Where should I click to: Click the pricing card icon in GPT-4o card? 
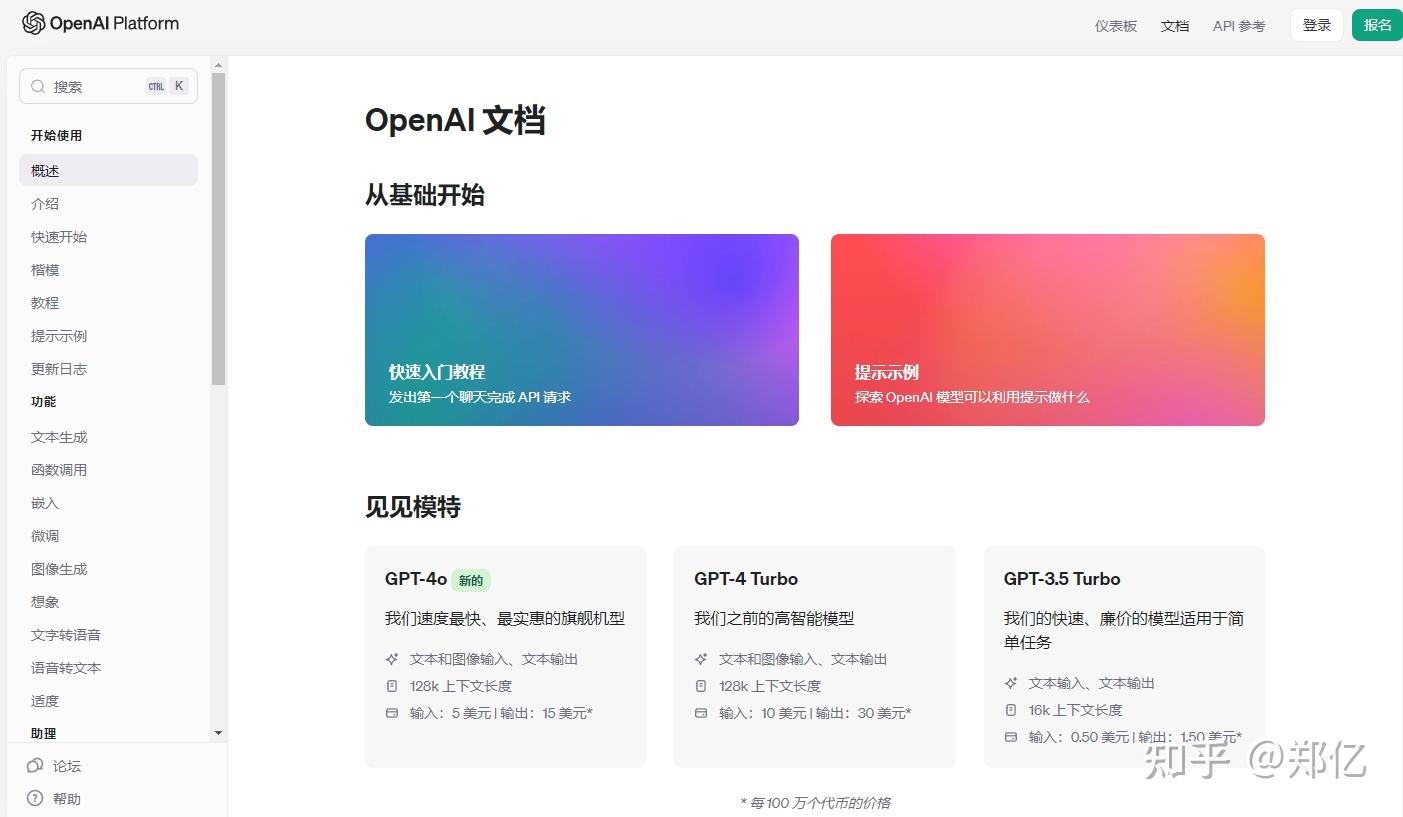392,713
